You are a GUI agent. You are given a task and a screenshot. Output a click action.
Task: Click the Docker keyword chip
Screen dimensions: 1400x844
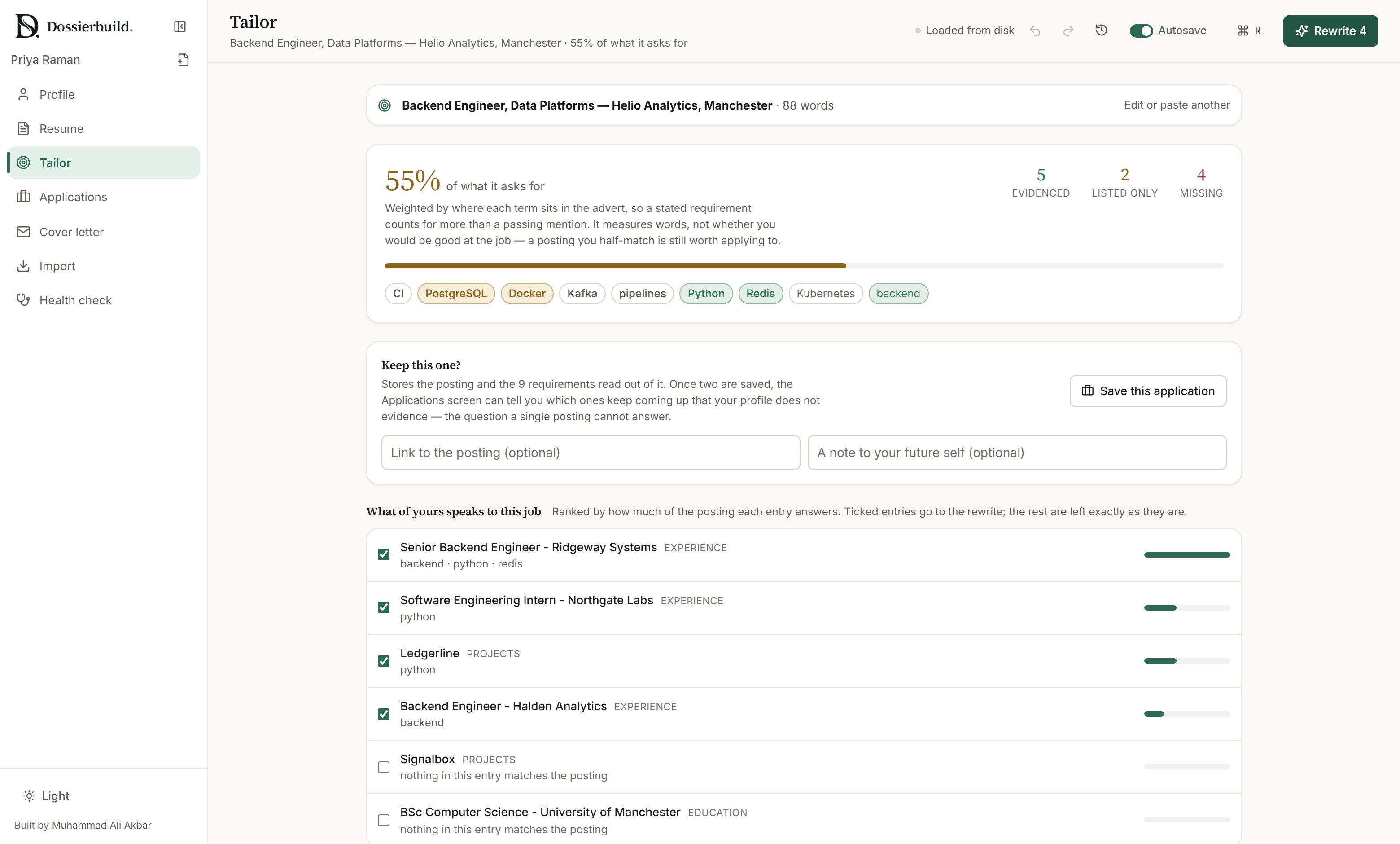tap(527, 293)
